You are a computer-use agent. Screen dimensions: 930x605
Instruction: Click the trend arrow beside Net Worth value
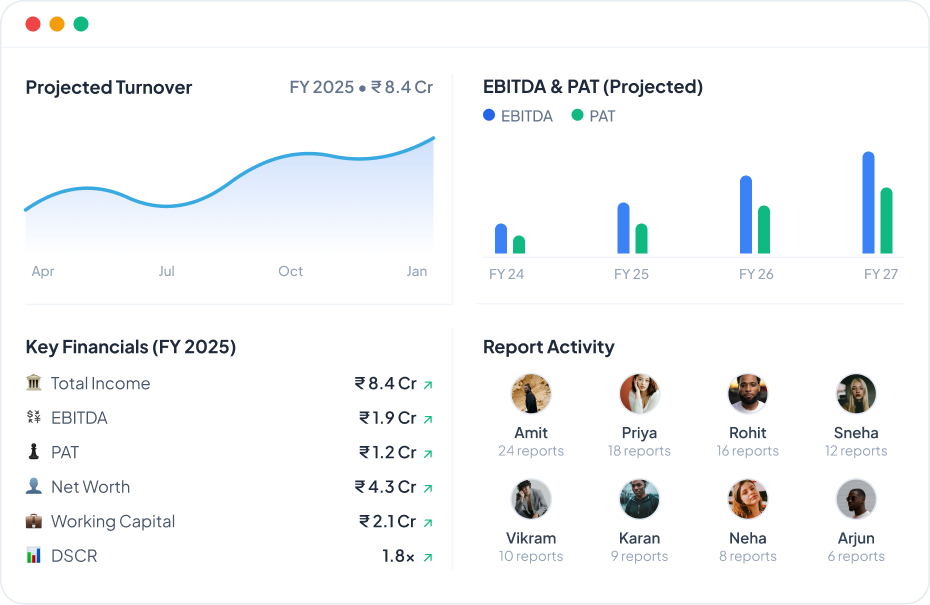pyautogui.click(x=428, y=488)
